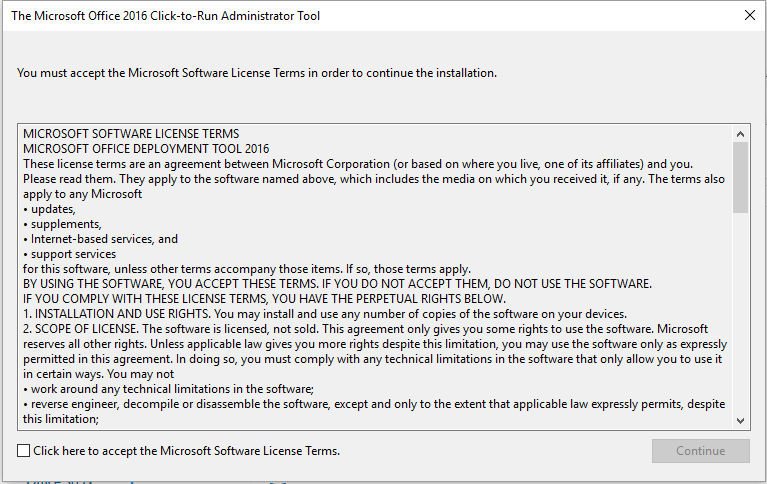Image resolution: width=767 pixels, height=484 pixels.
Task: Close the Click-to-Run Administrator Tool dialog
Action: (x=749, y=15)
